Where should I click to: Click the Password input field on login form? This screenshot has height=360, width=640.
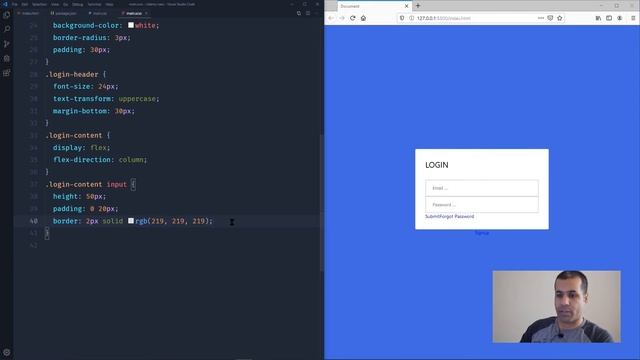tap(482, 204)
